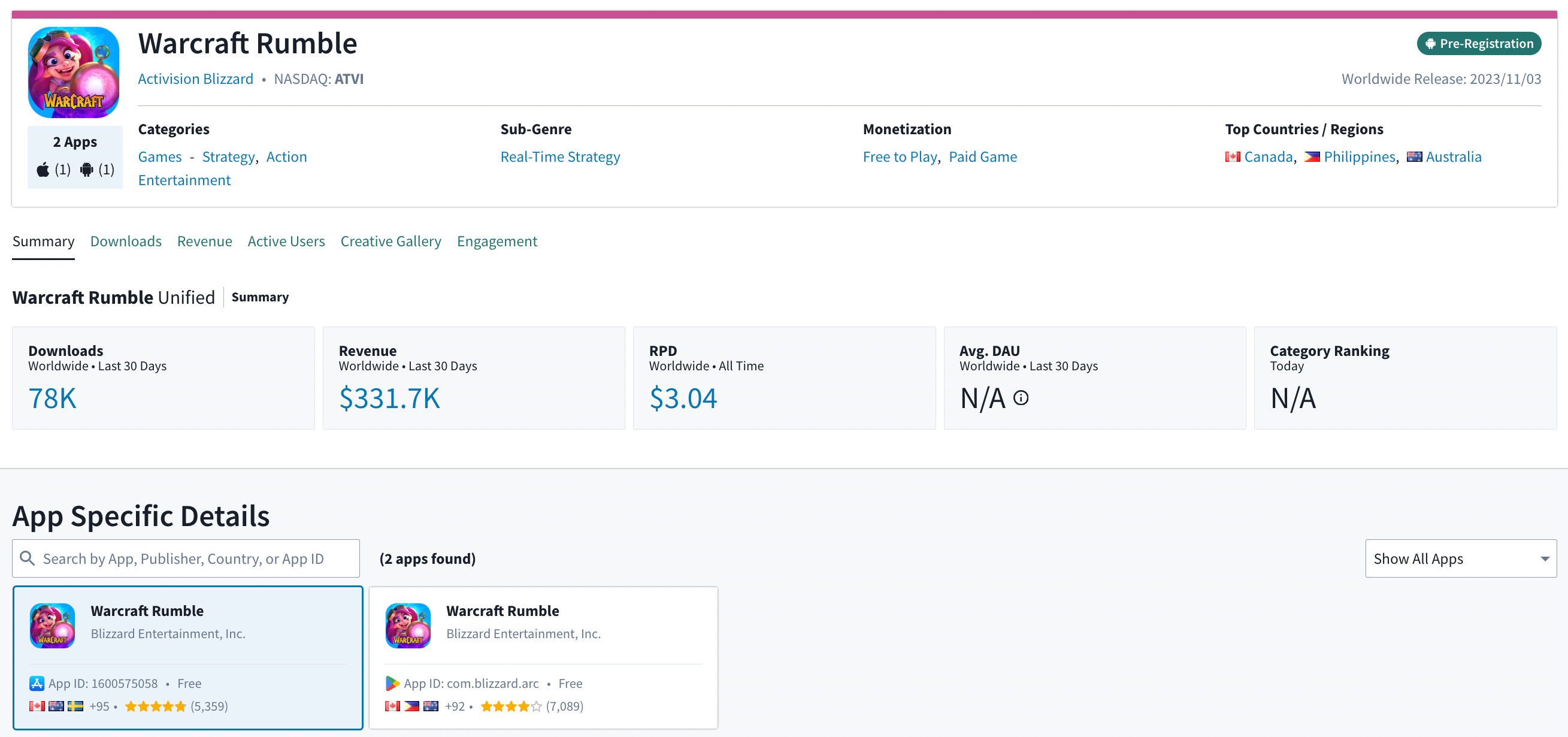Click the +92 countries count on Android card
1568x737 pixels.
pyautogui.click(x=455, y=706)
